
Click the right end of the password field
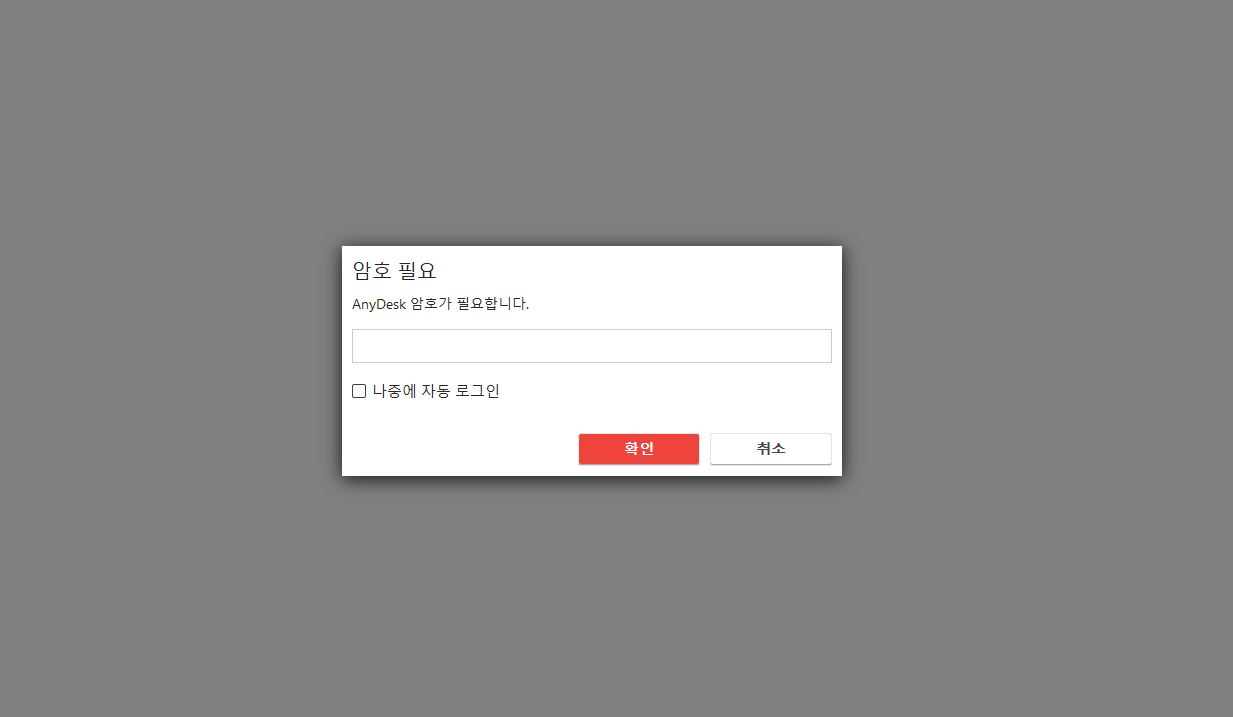pyautogui.click(x=822, y=346)
